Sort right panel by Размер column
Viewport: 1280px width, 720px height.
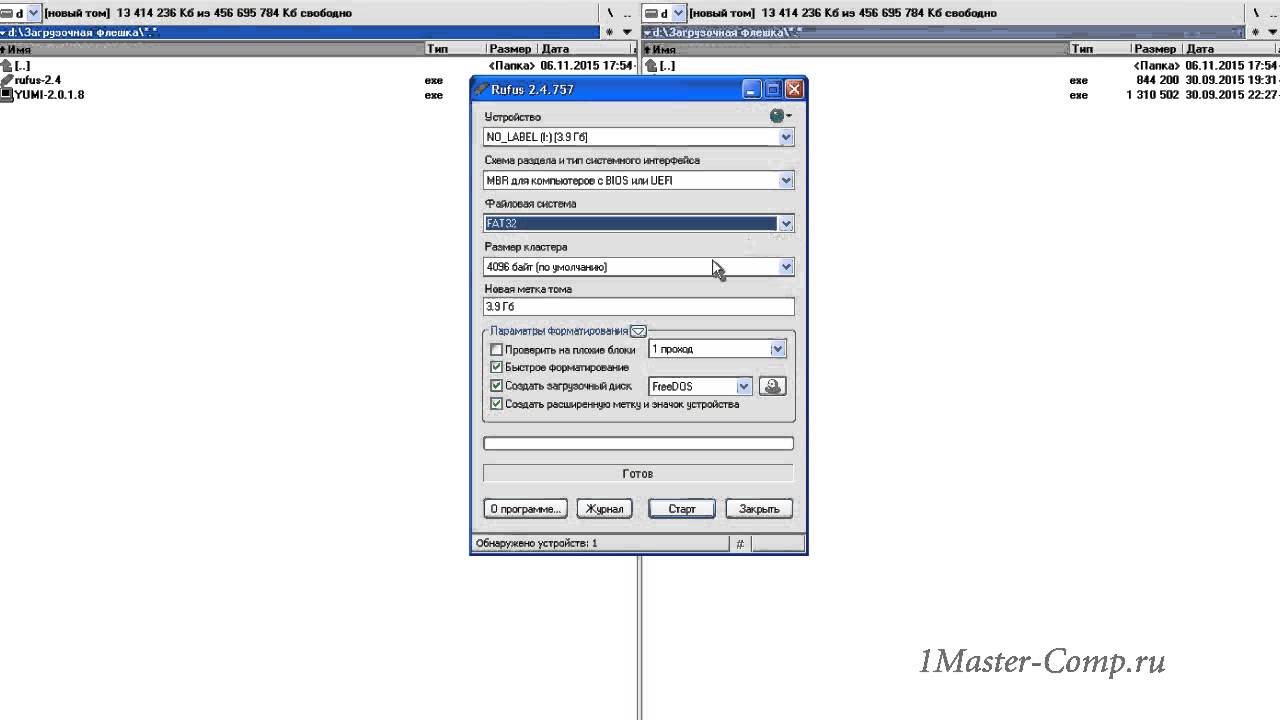click(x=1155, y=48)
